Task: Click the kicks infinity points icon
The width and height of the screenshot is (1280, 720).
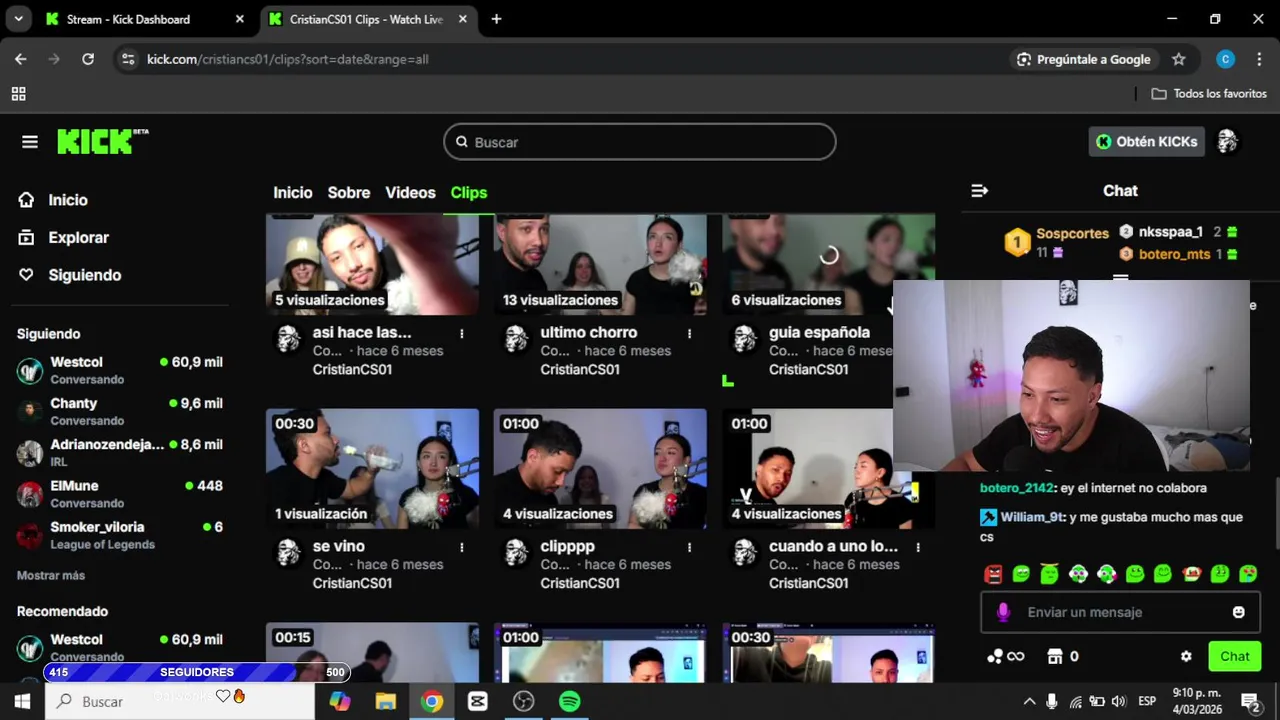Action: 1005,656
